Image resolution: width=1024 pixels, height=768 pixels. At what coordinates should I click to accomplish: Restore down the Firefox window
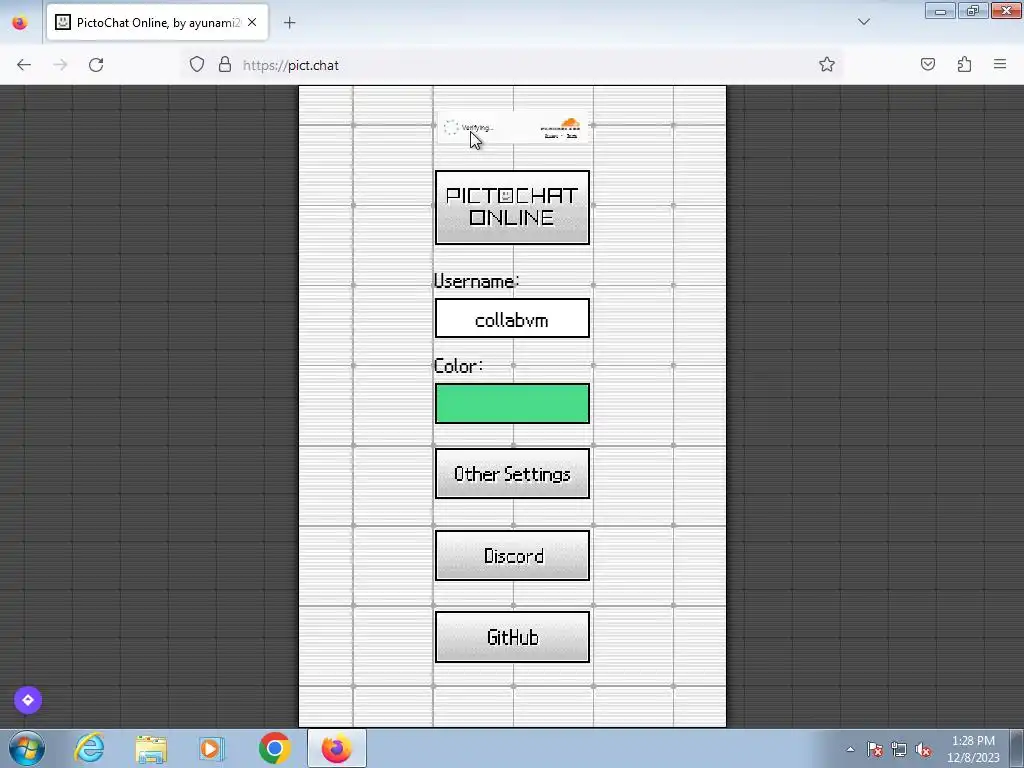[x=973, y=10]
